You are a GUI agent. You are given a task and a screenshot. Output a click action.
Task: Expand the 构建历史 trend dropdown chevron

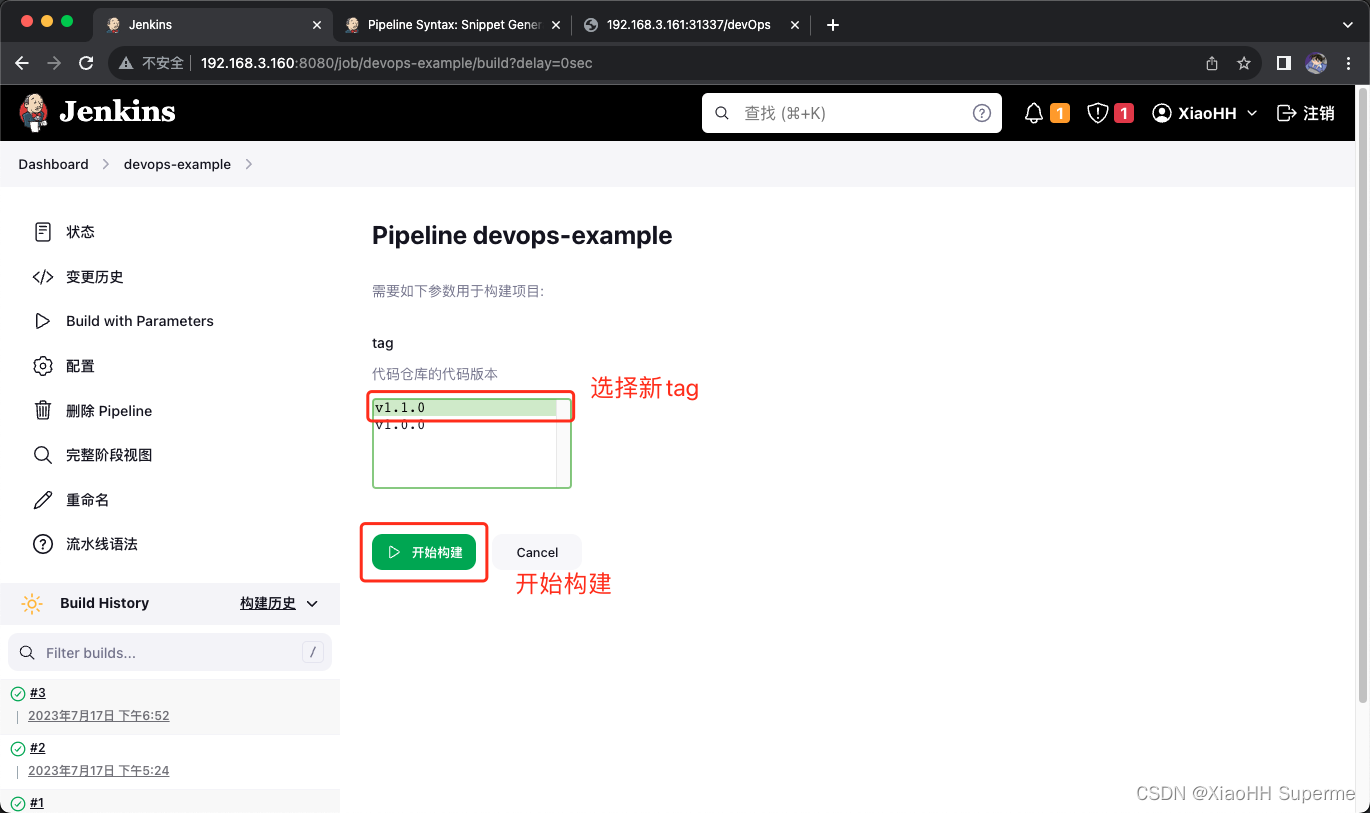[x=312, y=603]
